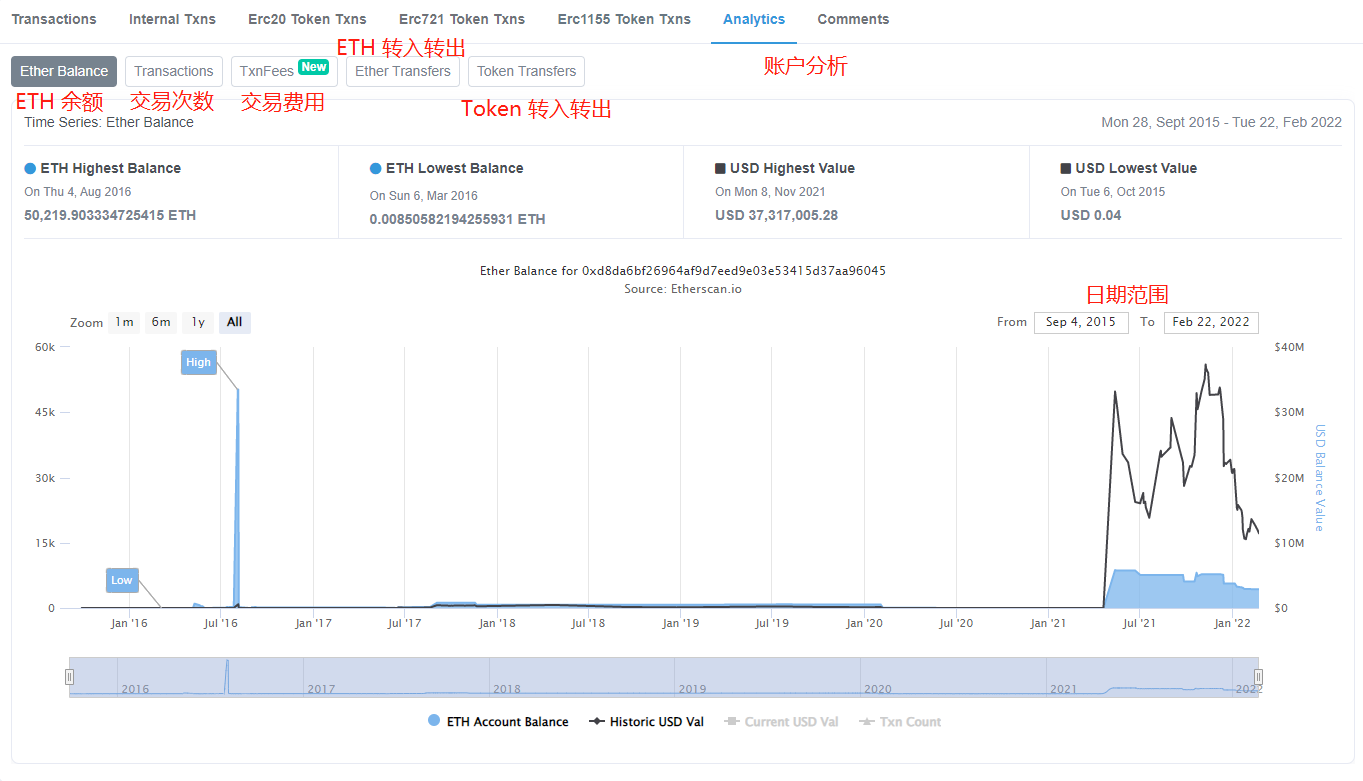The image size is (1363, 781).
Task: Click the Low flag marker on chart
Action: 122,580
